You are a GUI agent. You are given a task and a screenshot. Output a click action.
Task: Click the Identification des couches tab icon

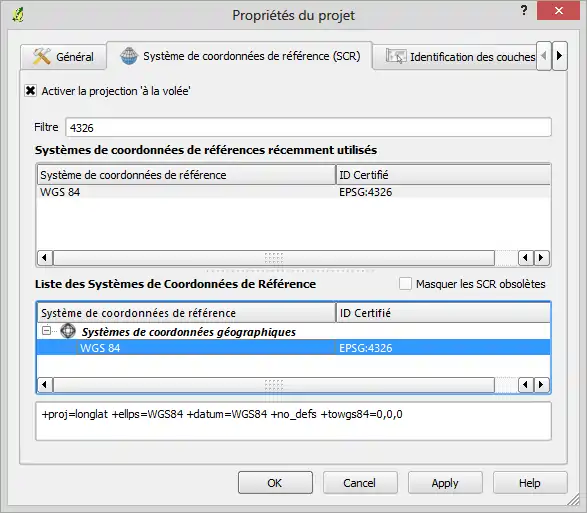click(x=396, y=57)
